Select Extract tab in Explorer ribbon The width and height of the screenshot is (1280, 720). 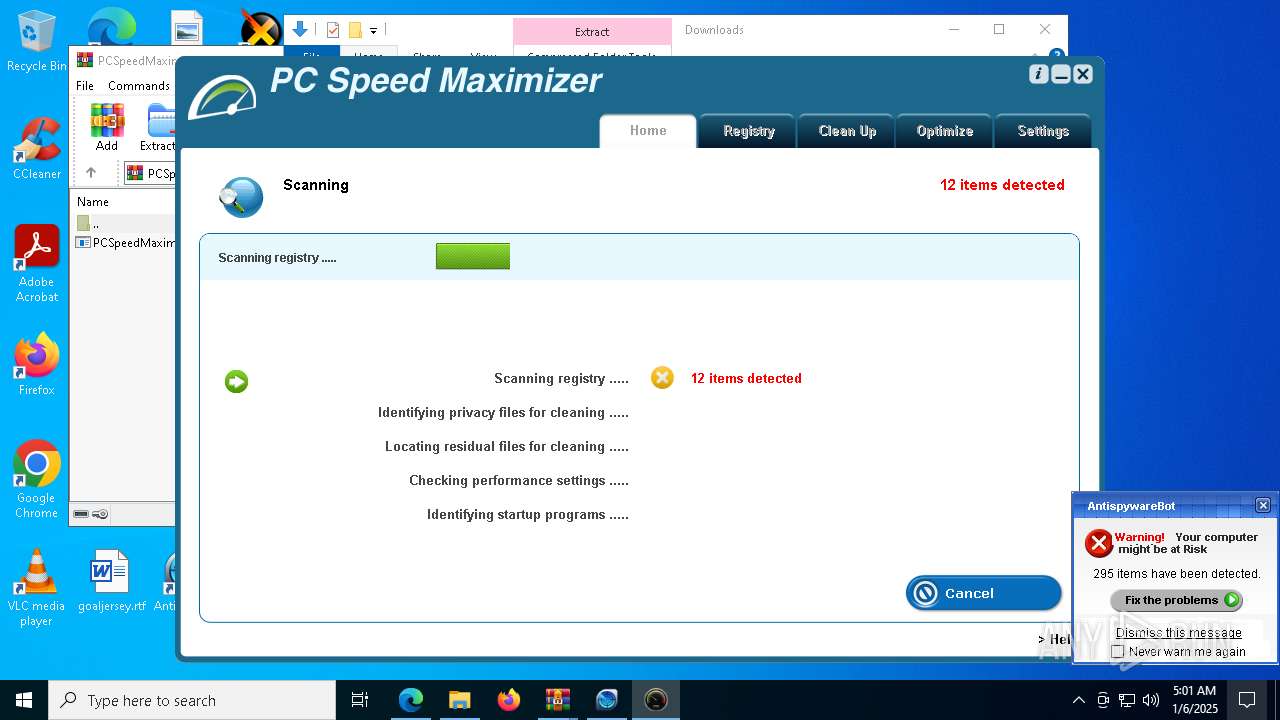point(592,31)
